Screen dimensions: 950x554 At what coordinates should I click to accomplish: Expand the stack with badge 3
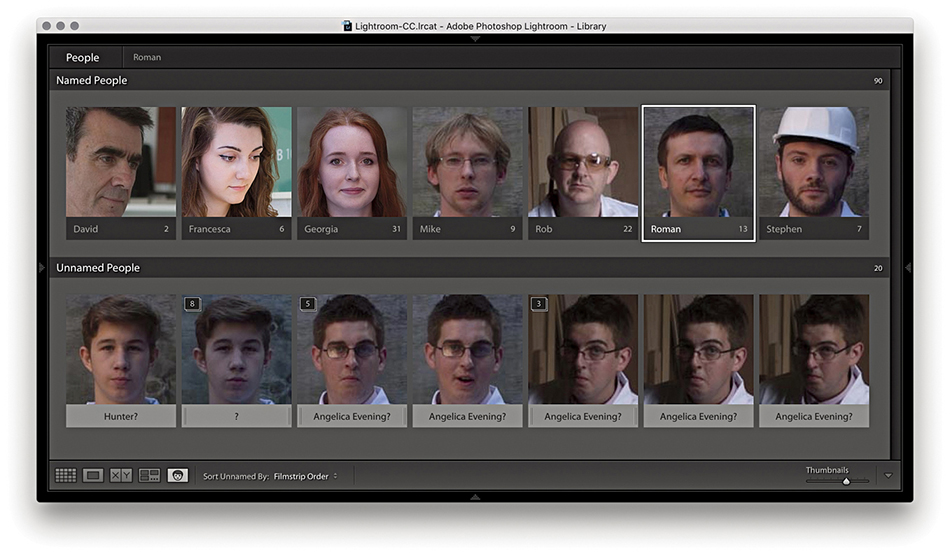click(539, 304)
